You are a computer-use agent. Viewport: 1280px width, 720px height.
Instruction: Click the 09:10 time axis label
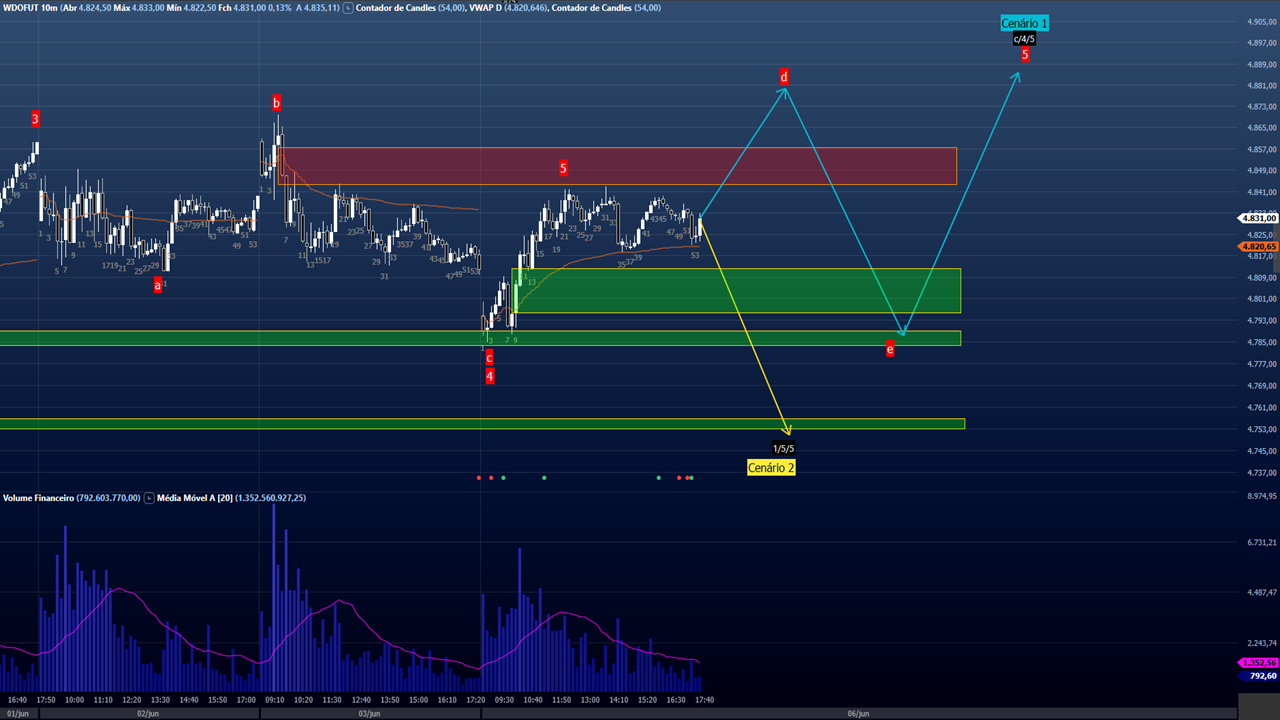point(274,700)
